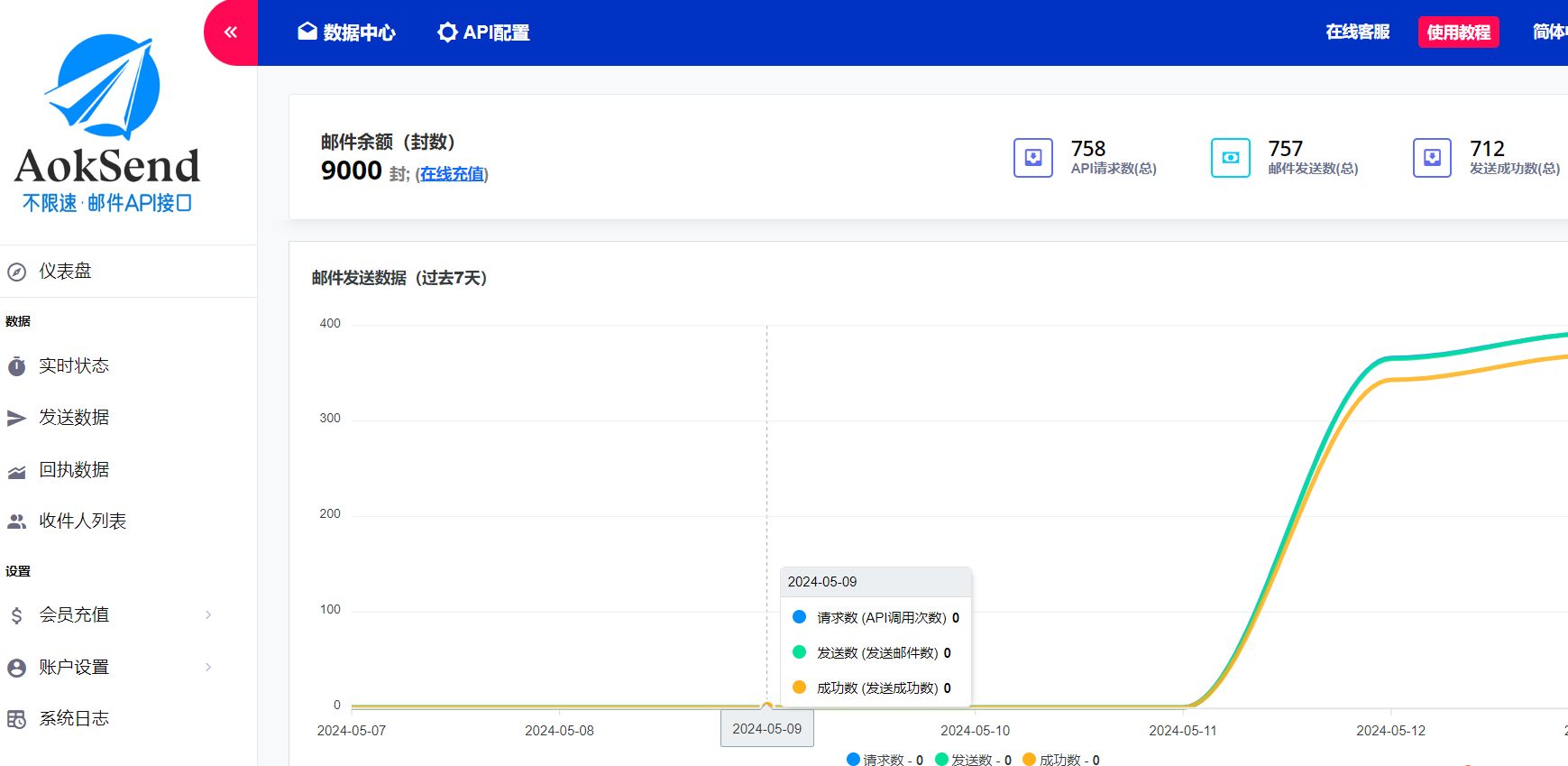Open the 数据中心 top menu

click(347, 32)
